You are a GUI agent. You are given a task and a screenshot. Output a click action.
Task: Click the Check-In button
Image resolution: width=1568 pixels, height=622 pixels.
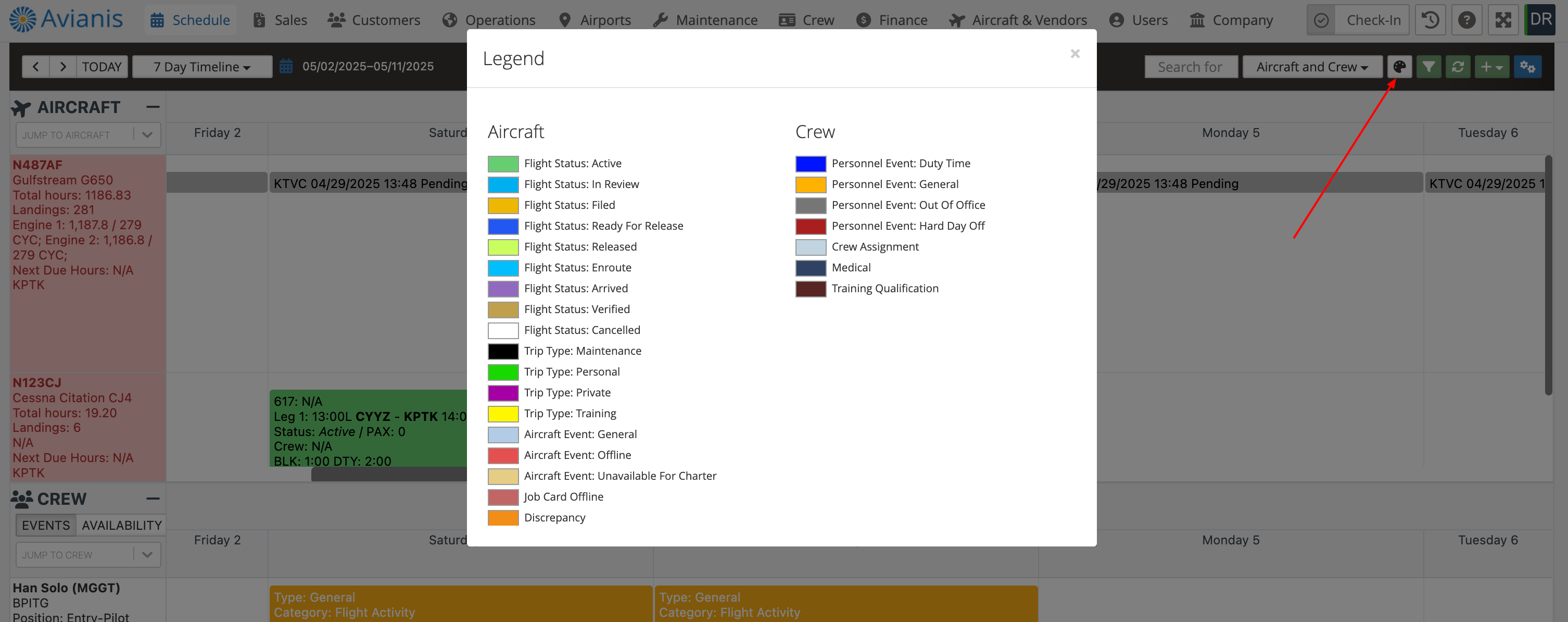[1357, 20]
